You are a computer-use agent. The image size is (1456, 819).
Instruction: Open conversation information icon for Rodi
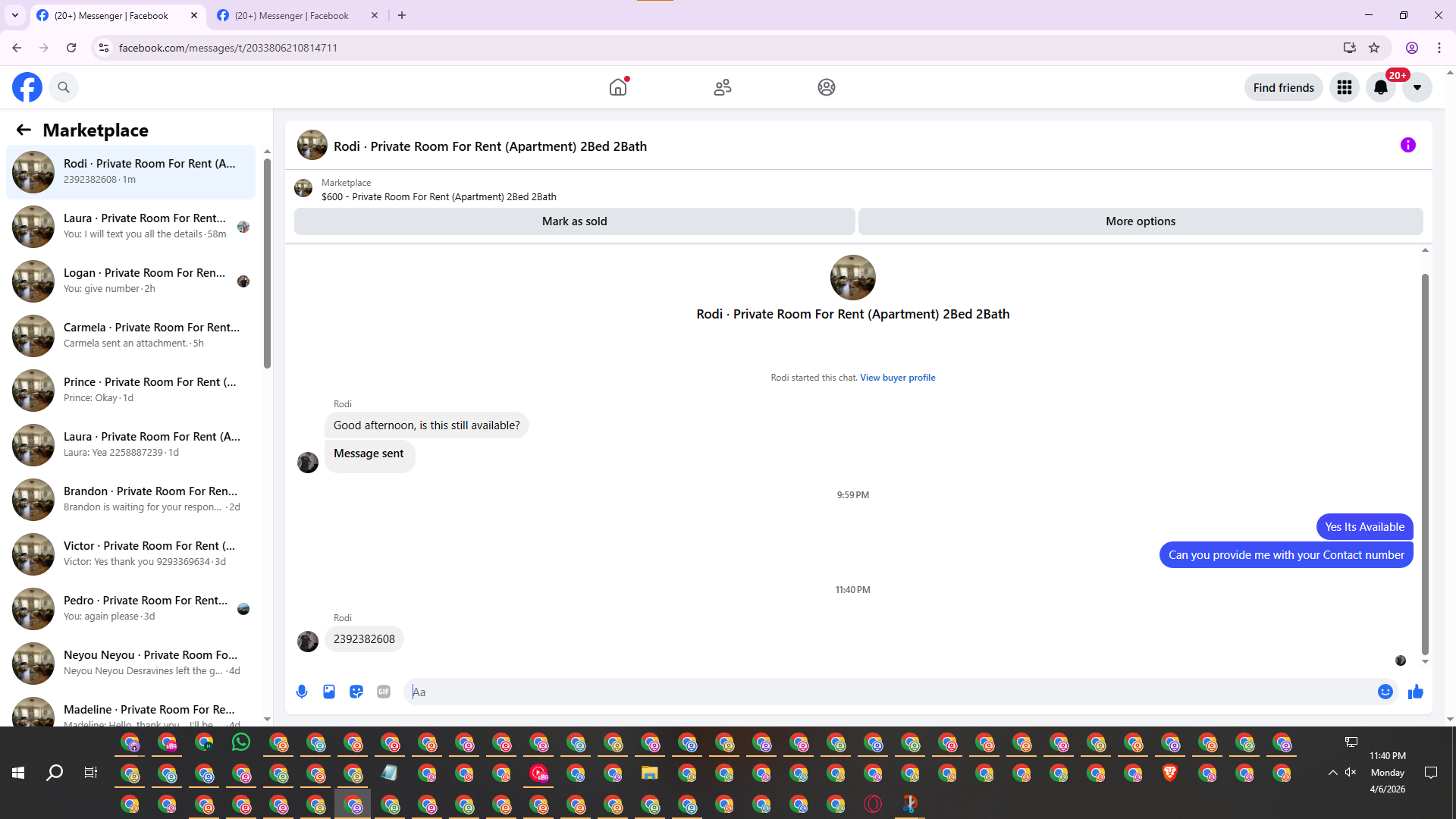(1408, 145)
